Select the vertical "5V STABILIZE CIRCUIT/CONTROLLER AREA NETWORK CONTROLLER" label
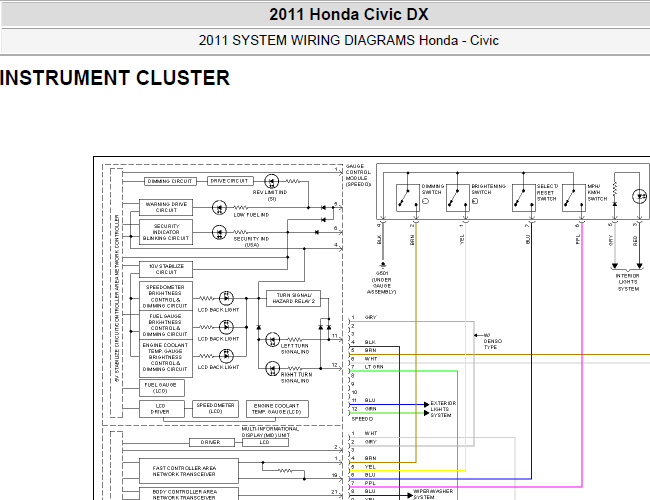 tap(117, 298)
